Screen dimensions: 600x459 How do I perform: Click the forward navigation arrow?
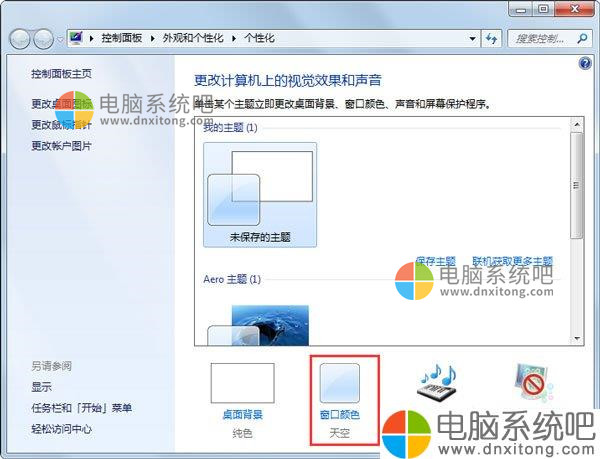pyautogui.click(x=43, y=39)
